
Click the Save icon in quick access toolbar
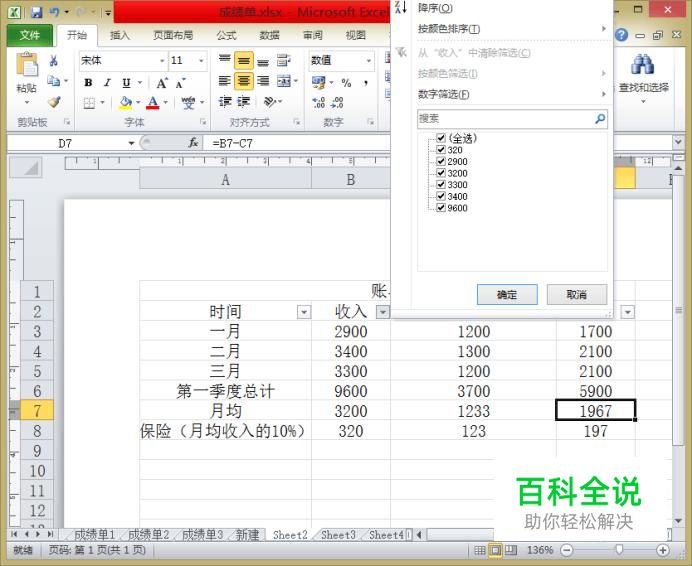[x=36, y=12]
